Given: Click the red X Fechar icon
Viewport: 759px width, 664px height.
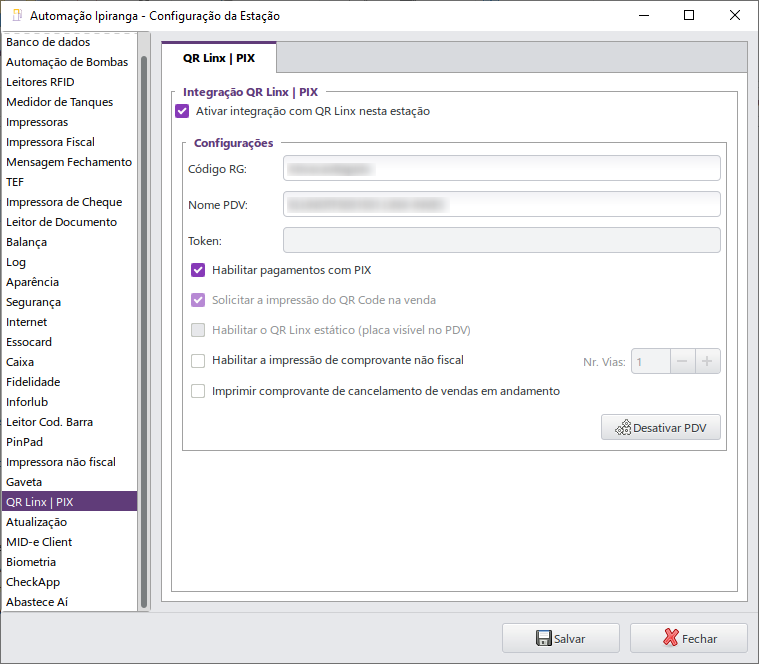Looking at the screenshot, I should tap(670, 637).
